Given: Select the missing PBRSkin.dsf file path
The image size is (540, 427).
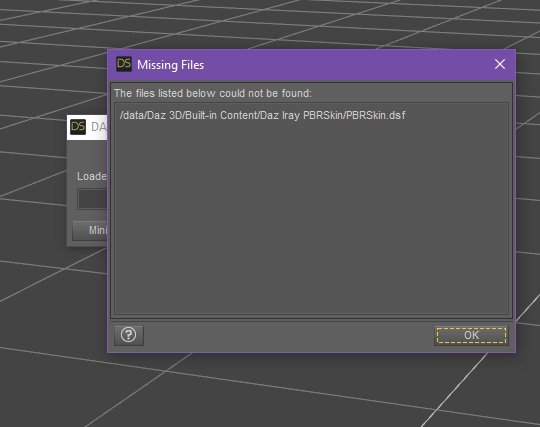Looking at the screenshot, I should (x=262, y=115).
